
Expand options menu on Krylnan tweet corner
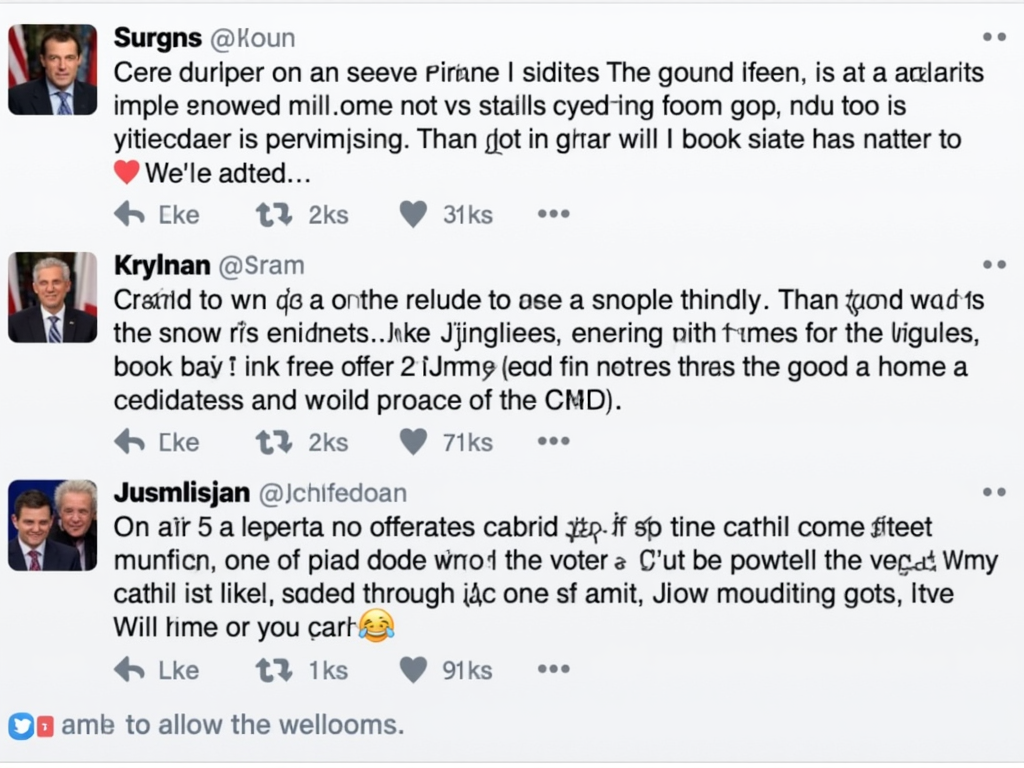[994, 264]
